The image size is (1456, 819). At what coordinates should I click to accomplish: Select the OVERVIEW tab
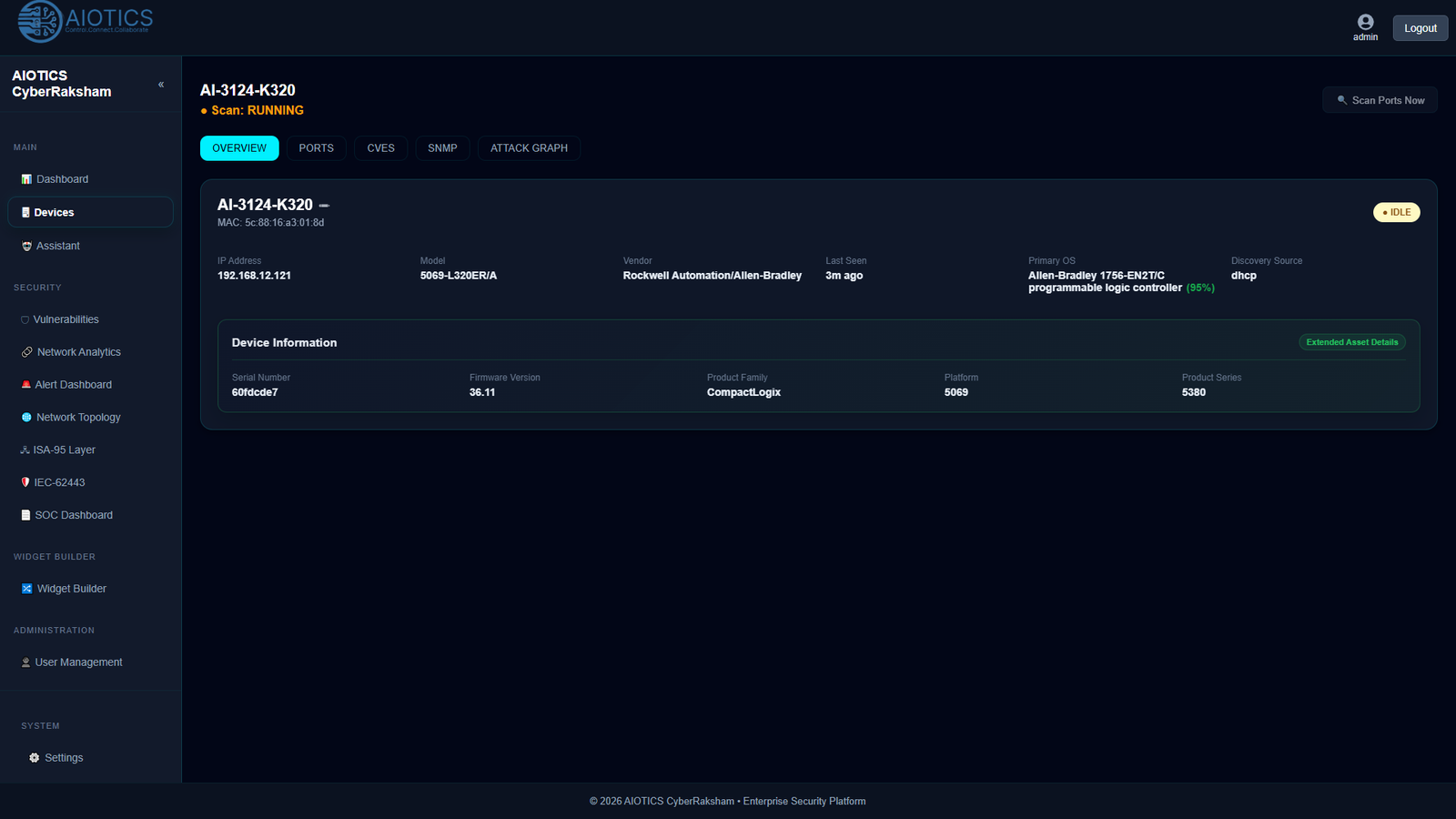pos(239,148)
